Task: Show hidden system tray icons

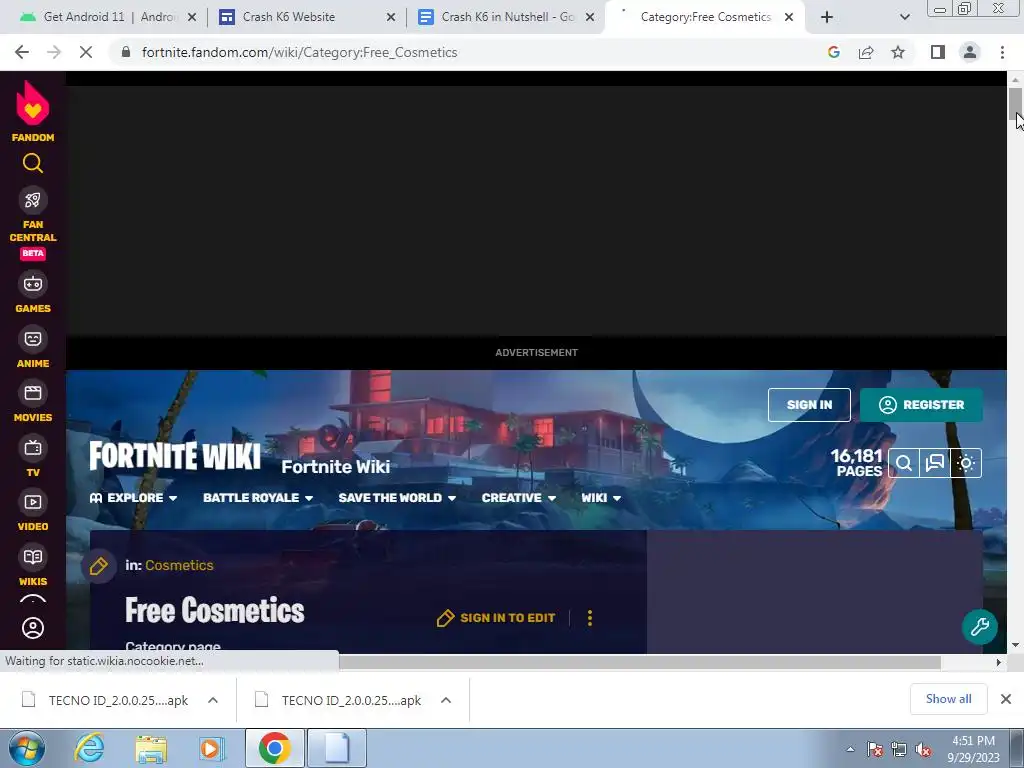Action: (850, 749)
